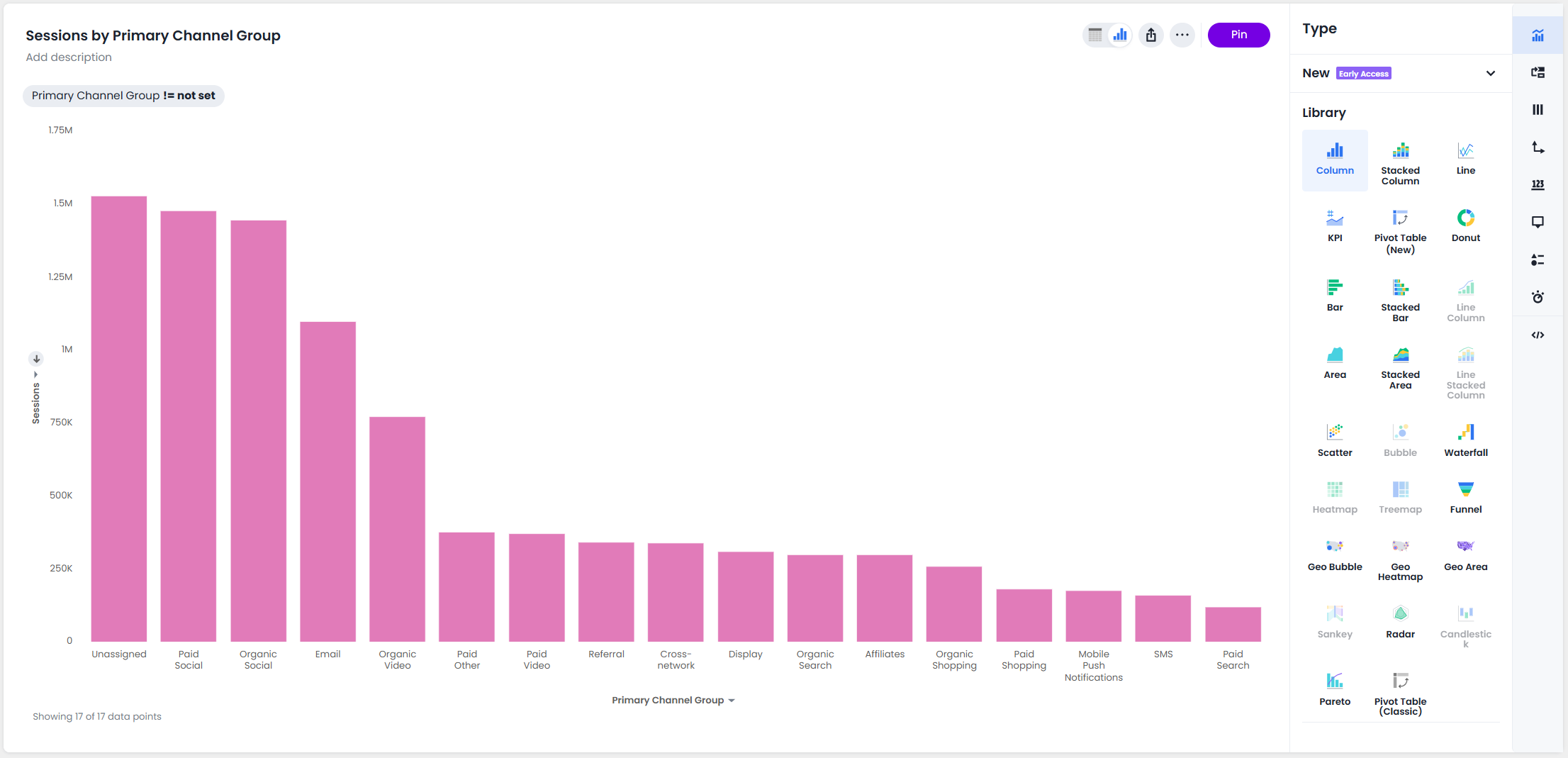Click the Primary Channel Group filter chip
Viewport: 1568px width, 758px height.
pyautogui.click(x=123, y=96)
